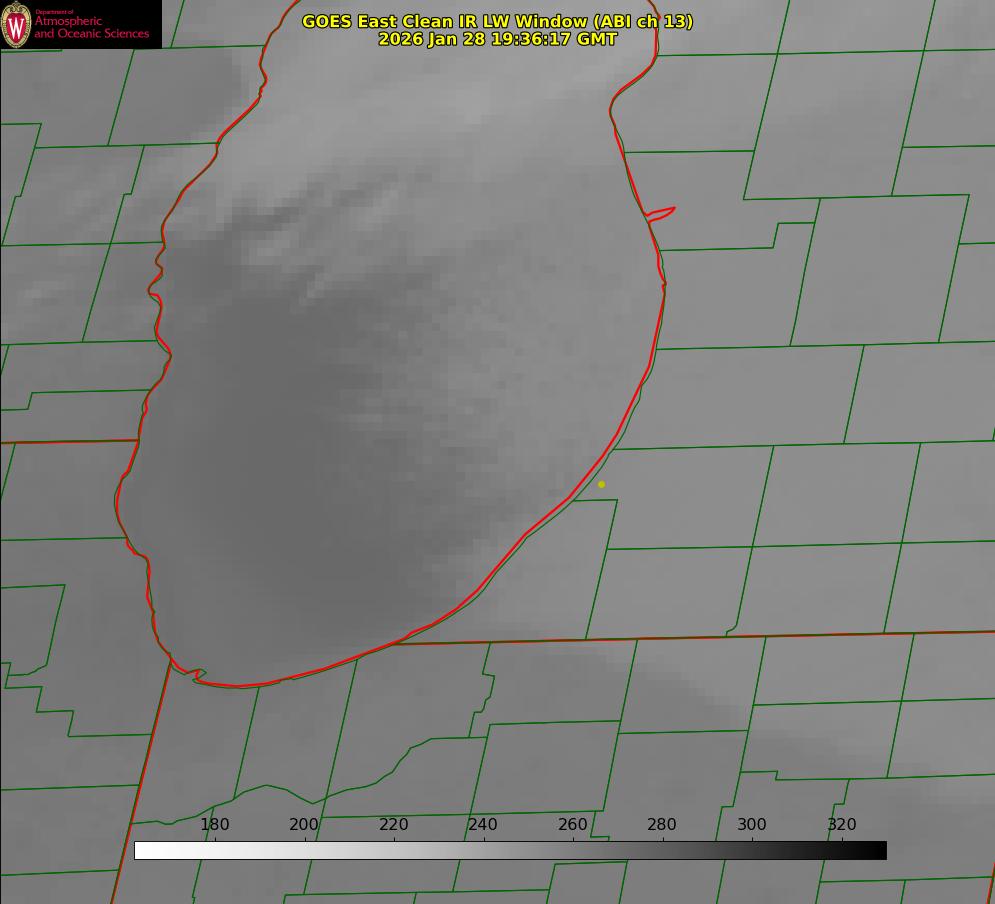Select the 220 value on the temperature scale
This screenshot has height=904, width=995.
point(394,824)
